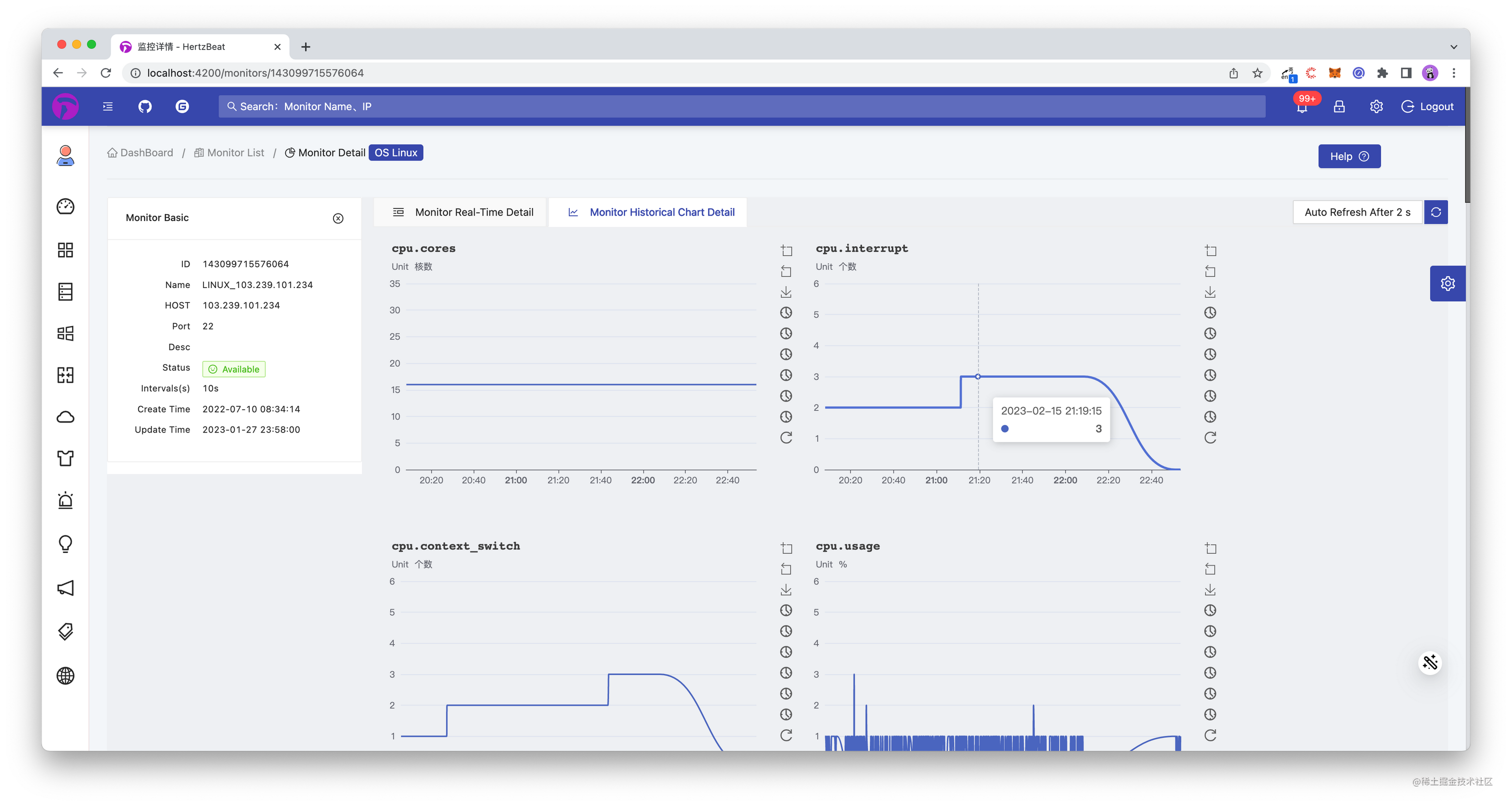The image size is (1512, 806).
Task: Open the alarm siren icon in sidebar
Action: point(65,500)
